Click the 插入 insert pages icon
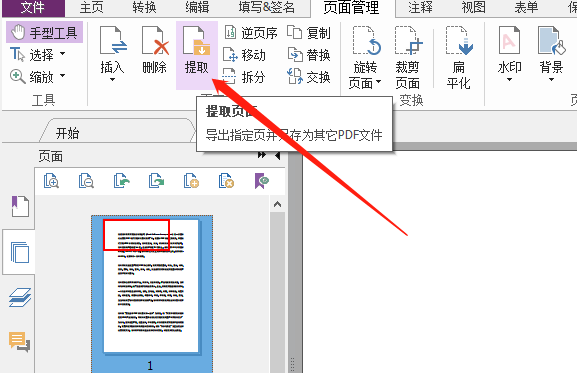Image resolution: width=577 pixels, height=373 pixels. click(x=112, y=41)
